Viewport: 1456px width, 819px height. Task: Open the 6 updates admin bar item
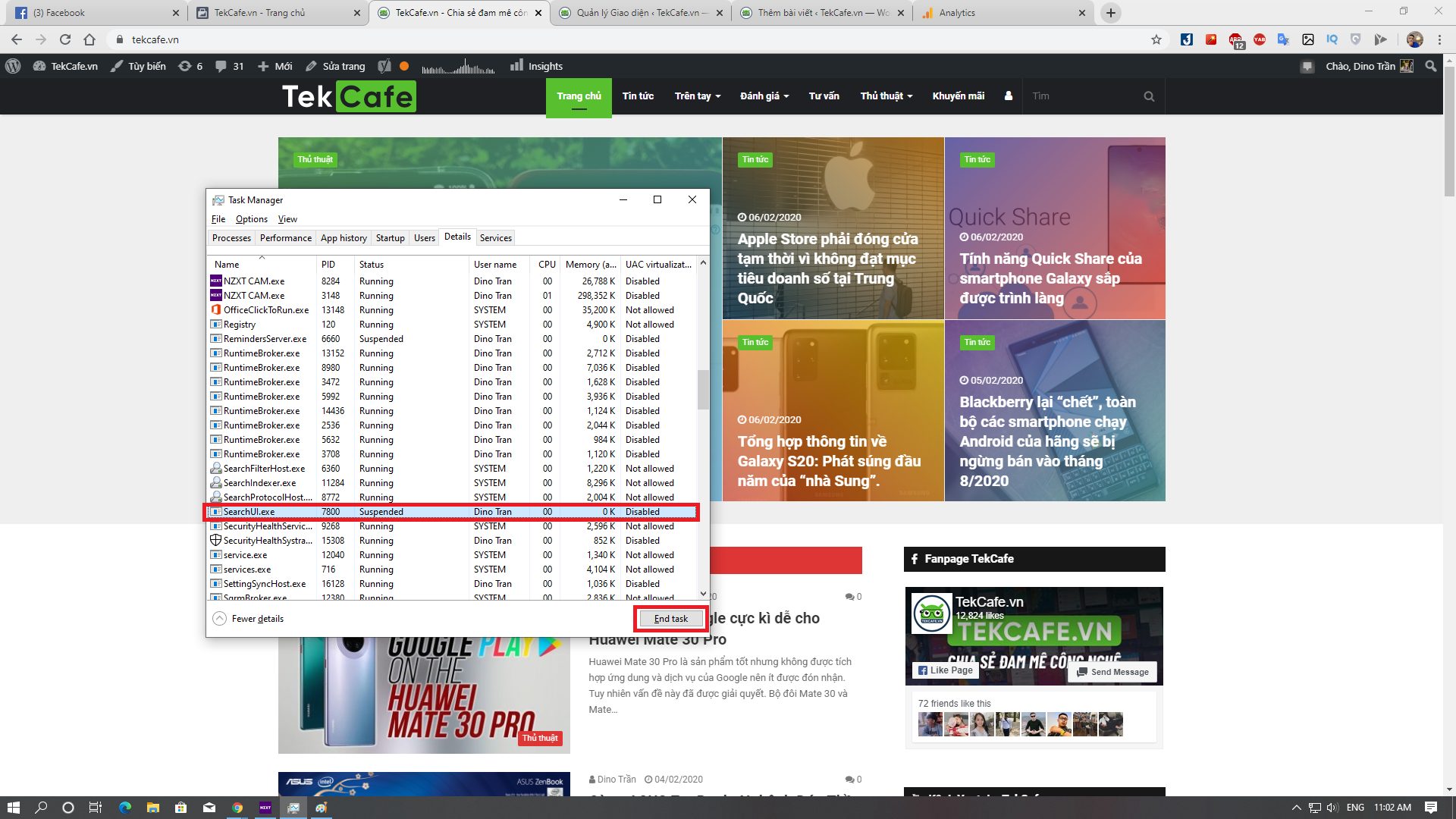pyautogui.click(x=190, y=66)
